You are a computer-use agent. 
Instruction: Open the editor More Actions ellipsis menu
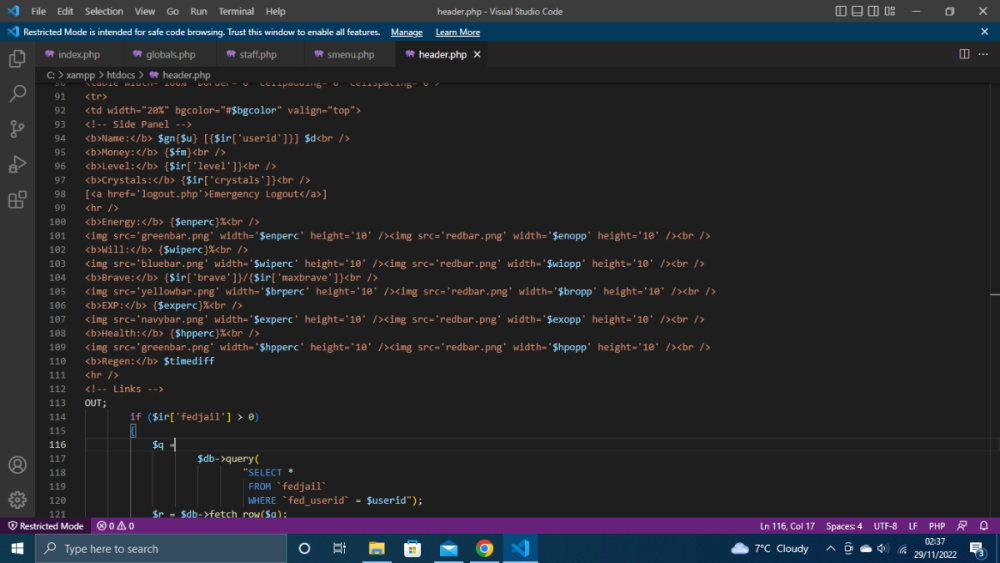point(984,54)
